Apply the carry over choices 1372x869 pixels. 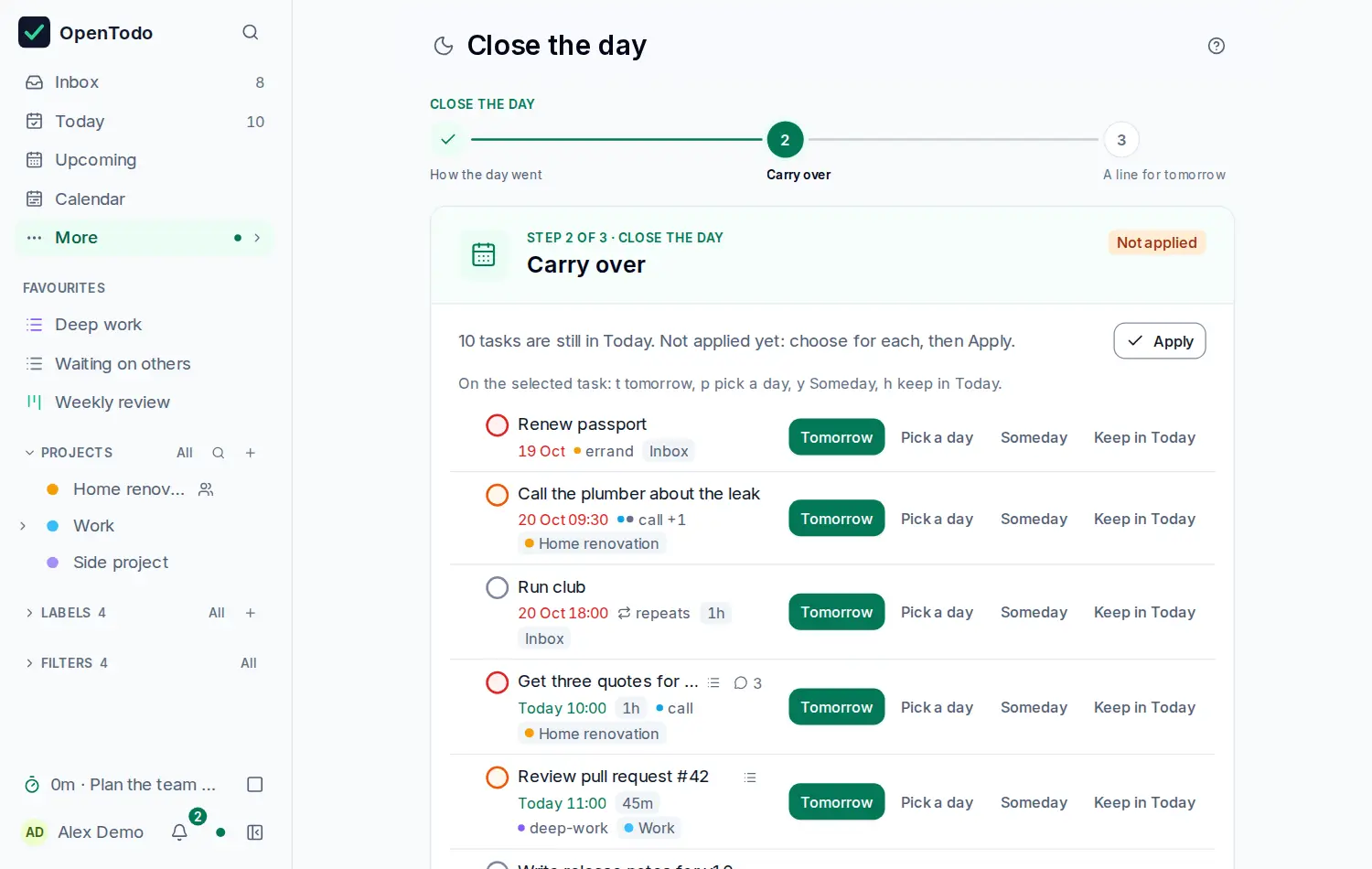[x=1160, y=341]
